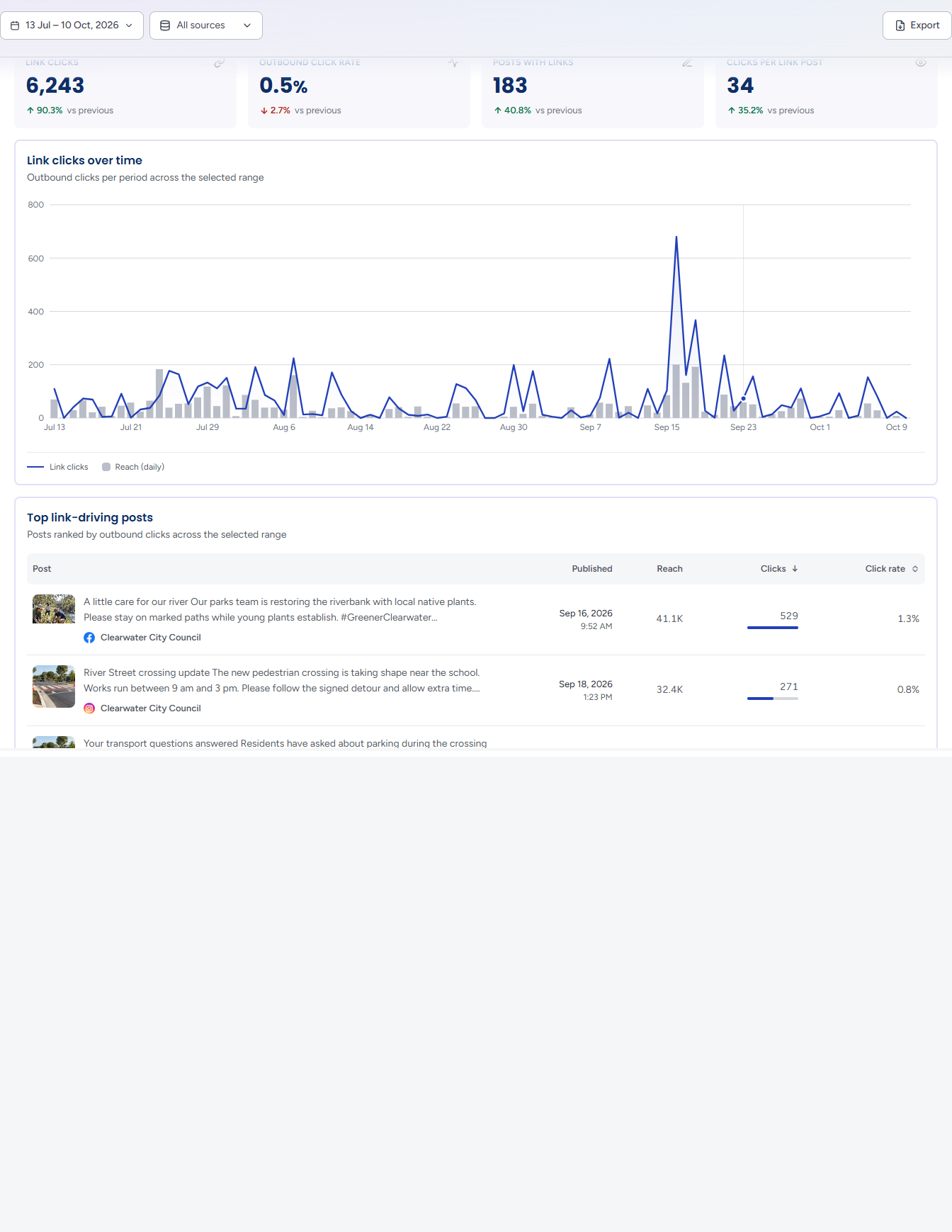The image size is (952, 1232).
Task: Open the 'River Street crossing update' post text
Action: [x=282, y=681]
